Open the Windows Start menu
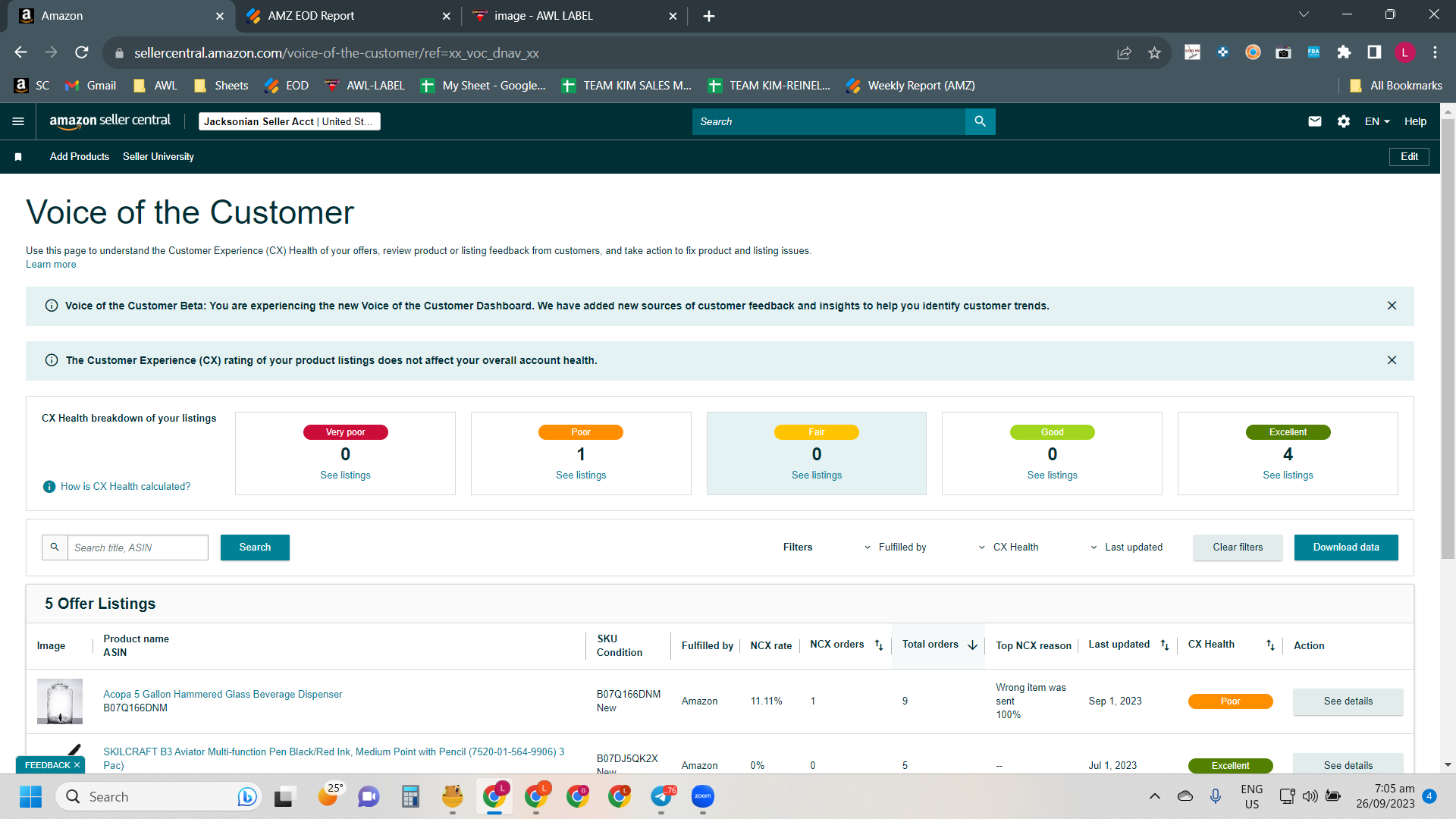The width and height of the screenshot is (1456, 819). pyautogui.click(x=30, y=797)
